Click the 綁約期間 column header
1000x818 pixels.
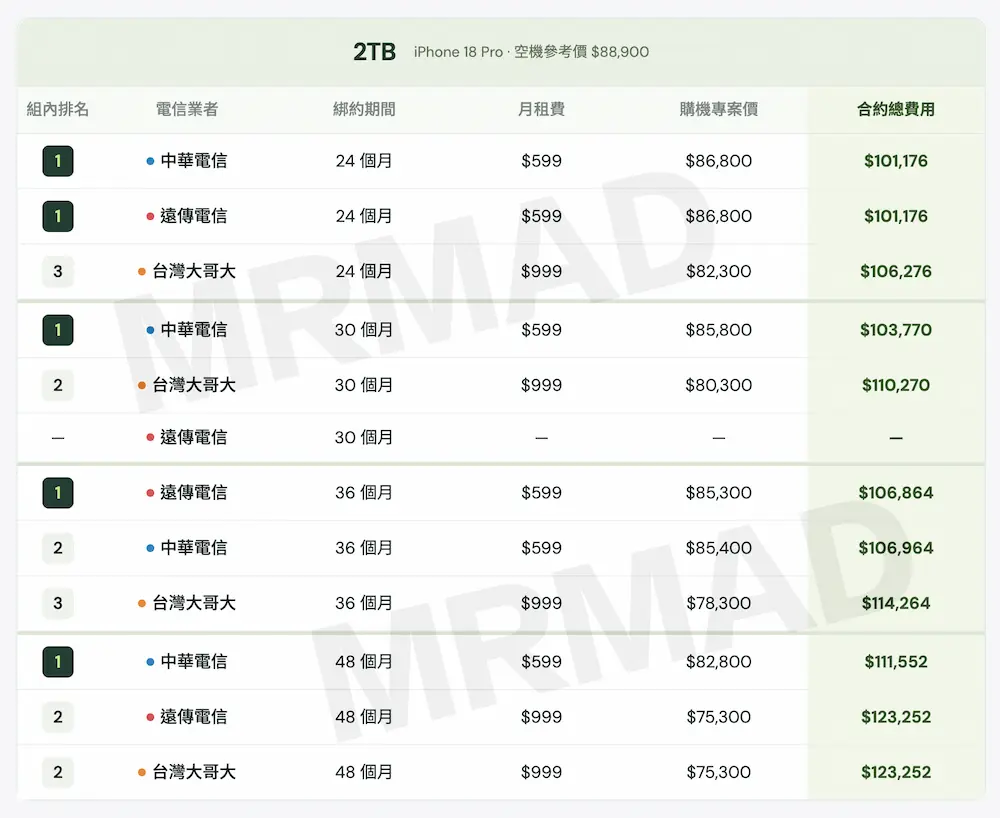pyautogui.click(x=364, y=109)
